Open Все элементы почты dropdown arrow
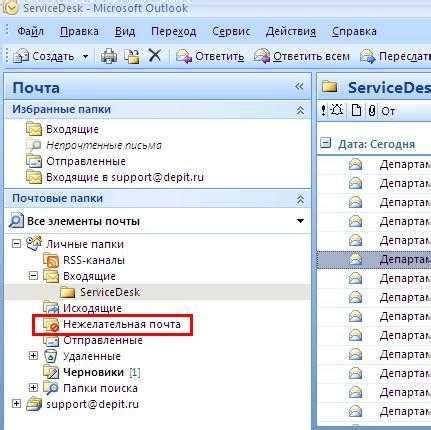 pyautogui.click(x=300, y=221)
